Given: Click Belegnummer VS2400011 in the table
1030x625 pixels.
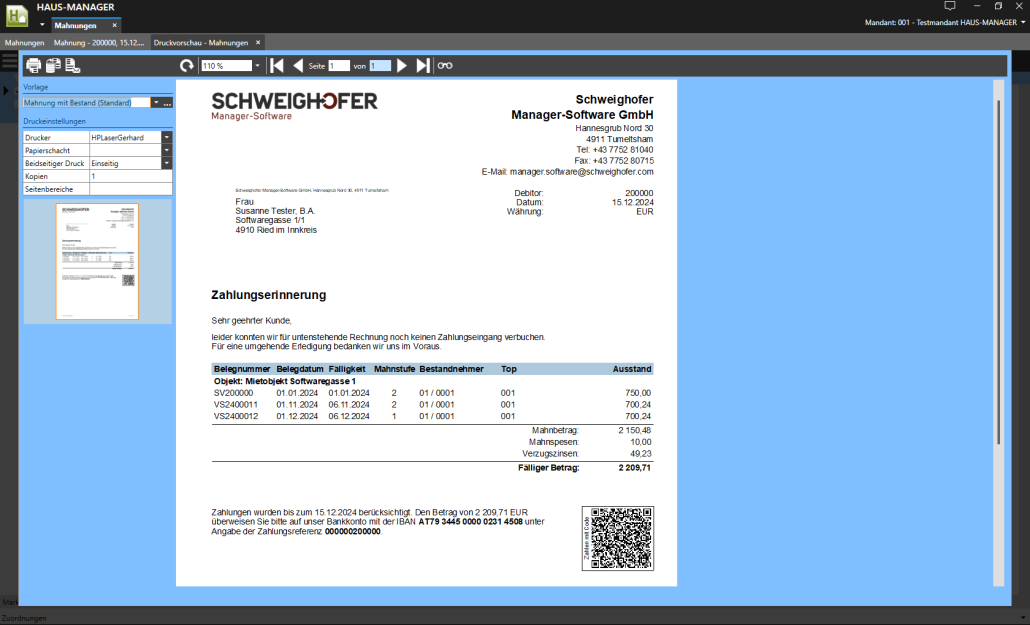Looking at the screenshot, I should (236, 405).
